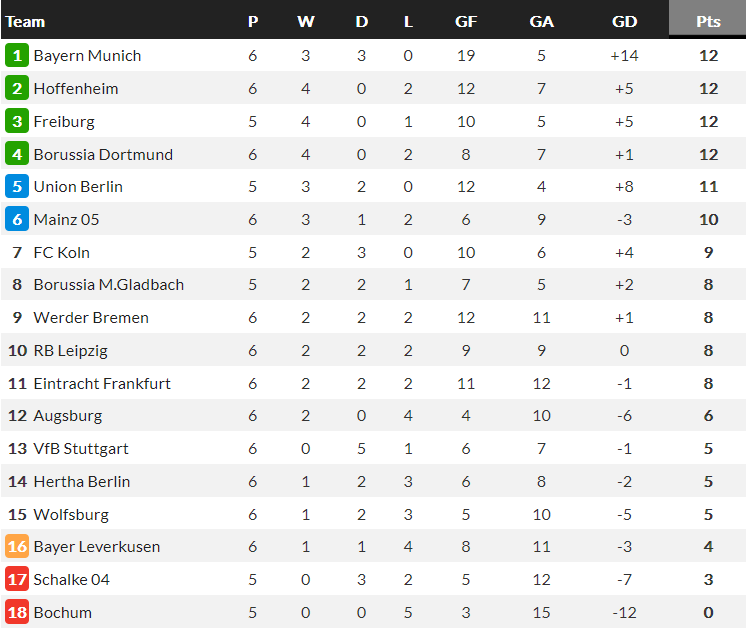
Task: Click the green position 1 badge
Action: click(17, 56)
